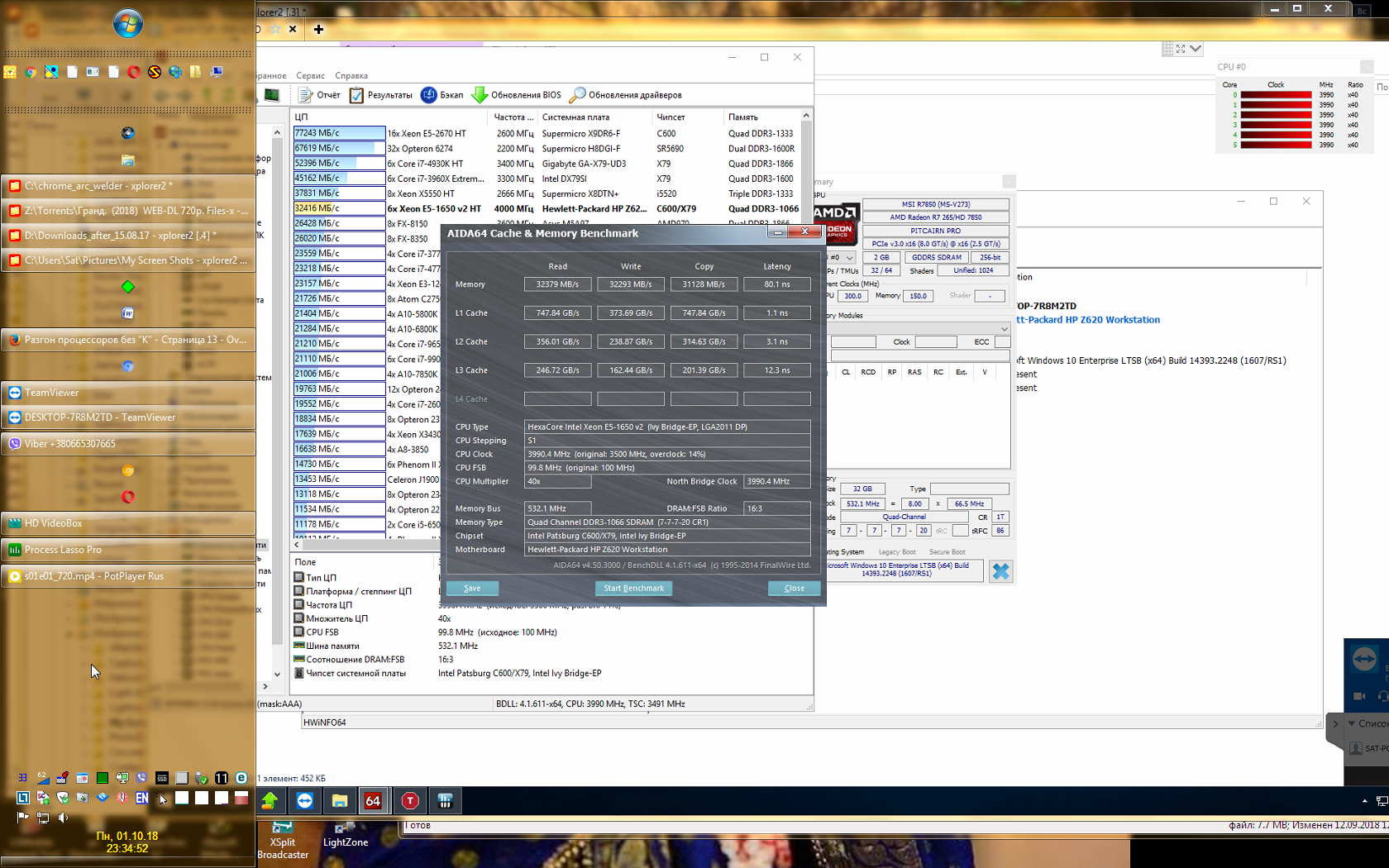Open the globe with music note shortcut
The height and width of the screenshot is (868, 1389).
coord(175,72)
